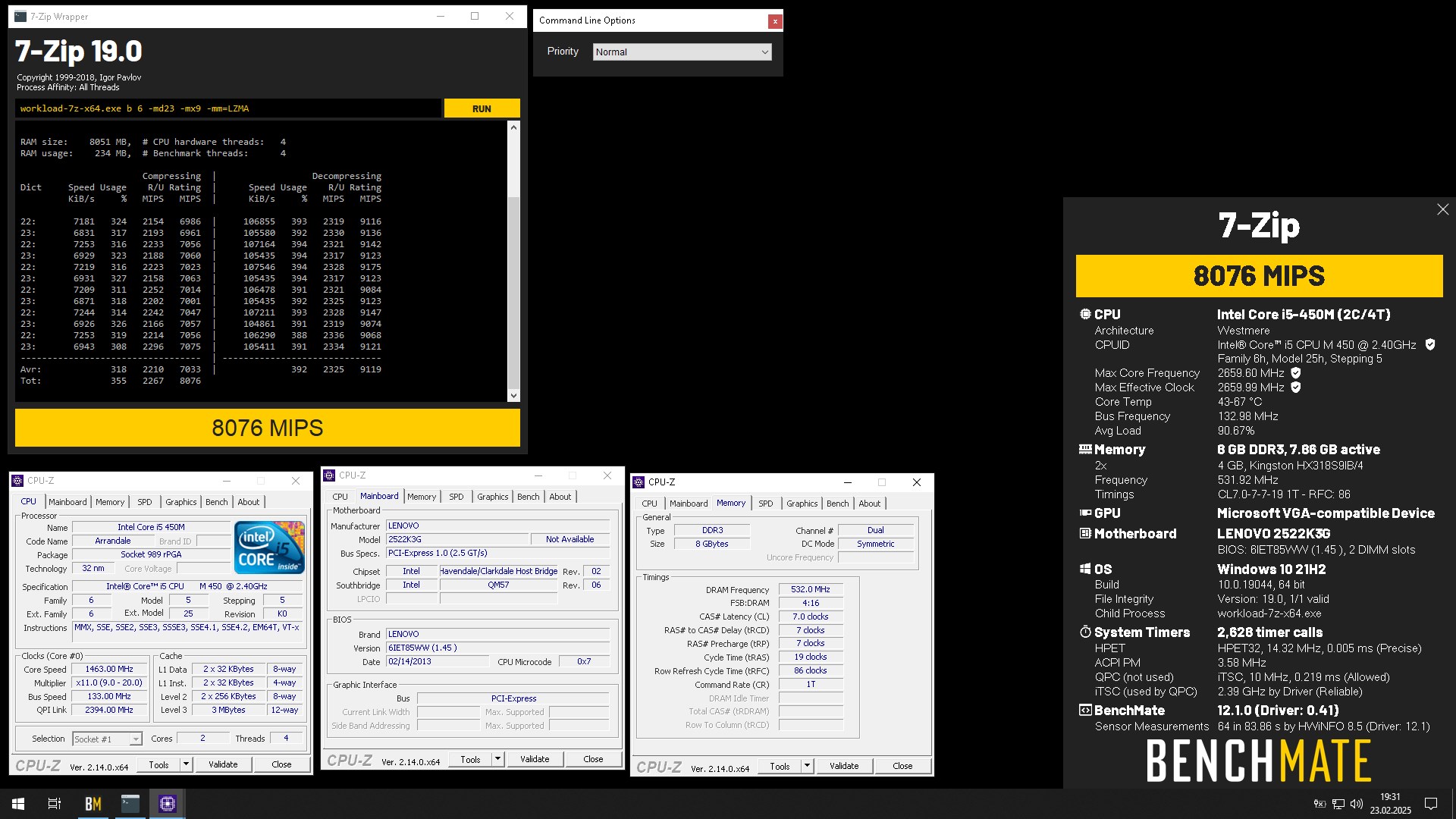Click Tools button in CPU-Z CPU window
The height and width of the screenshot is (819, 1456).
(x=158, y=764)
